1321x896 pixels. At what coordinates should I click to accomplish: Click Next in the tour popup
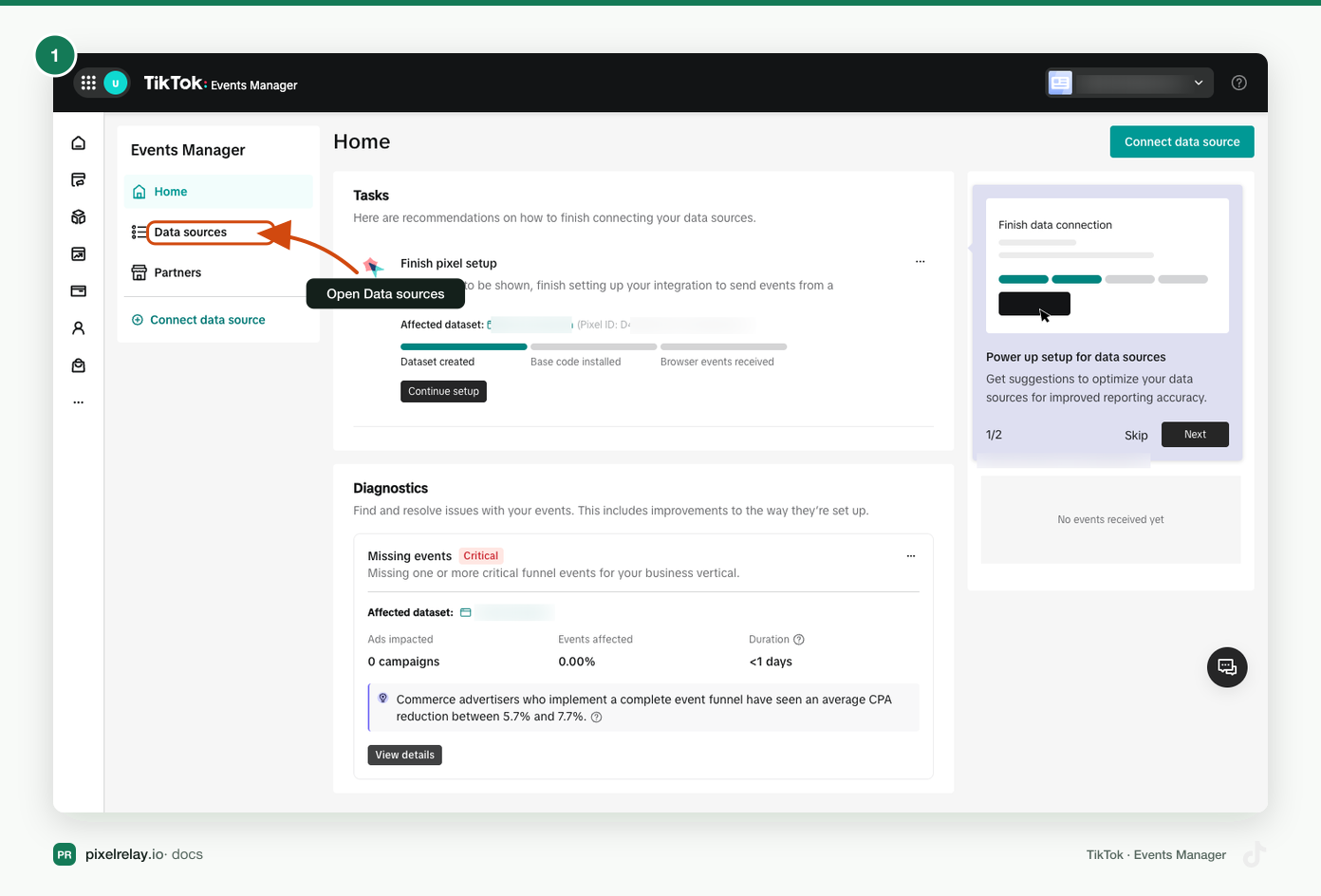pos(1195,435)
